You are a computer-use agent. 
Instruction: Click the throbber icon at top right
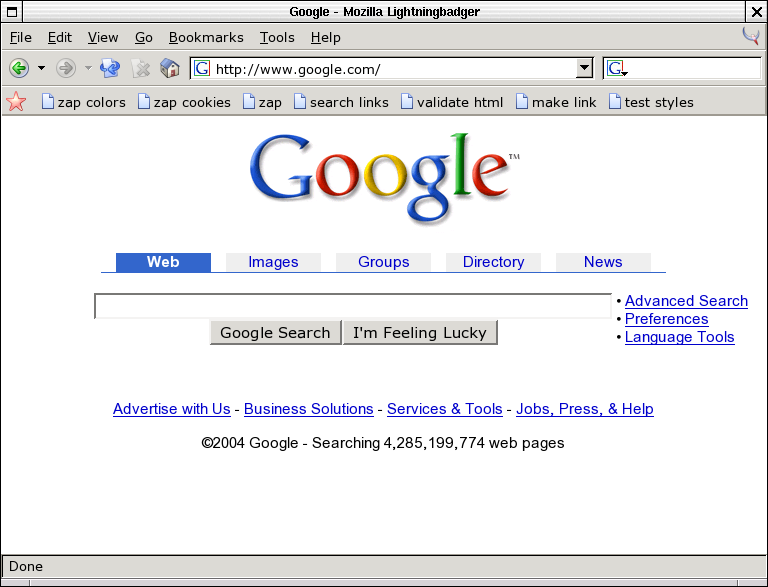pos(751,36)
